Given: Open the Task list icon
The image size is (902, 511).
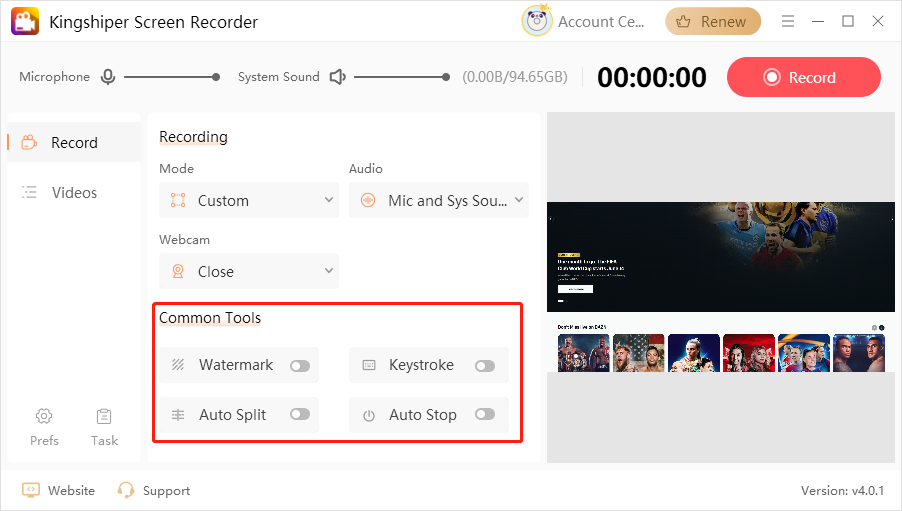Looking at the screenshot, I should (x=104, y=416).
